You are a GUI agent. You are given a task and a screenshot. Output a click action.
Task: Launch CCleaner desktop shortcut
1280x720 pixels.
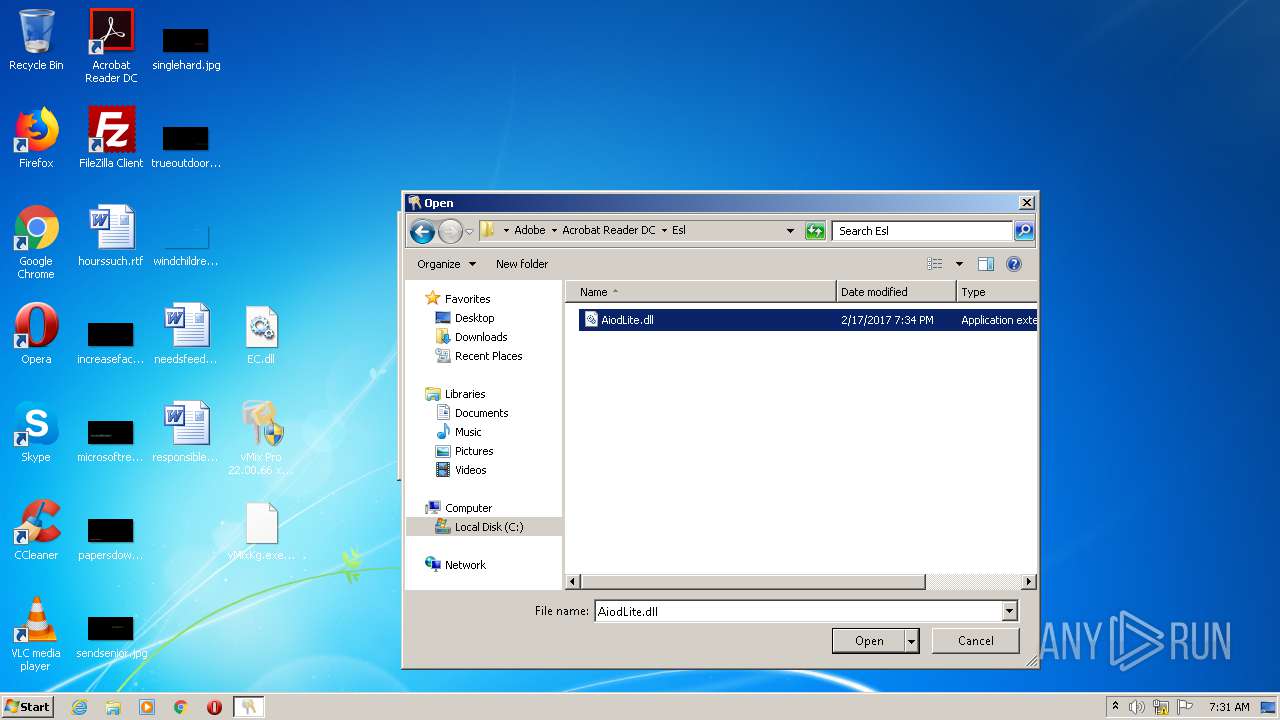click(x=36, y=530)
